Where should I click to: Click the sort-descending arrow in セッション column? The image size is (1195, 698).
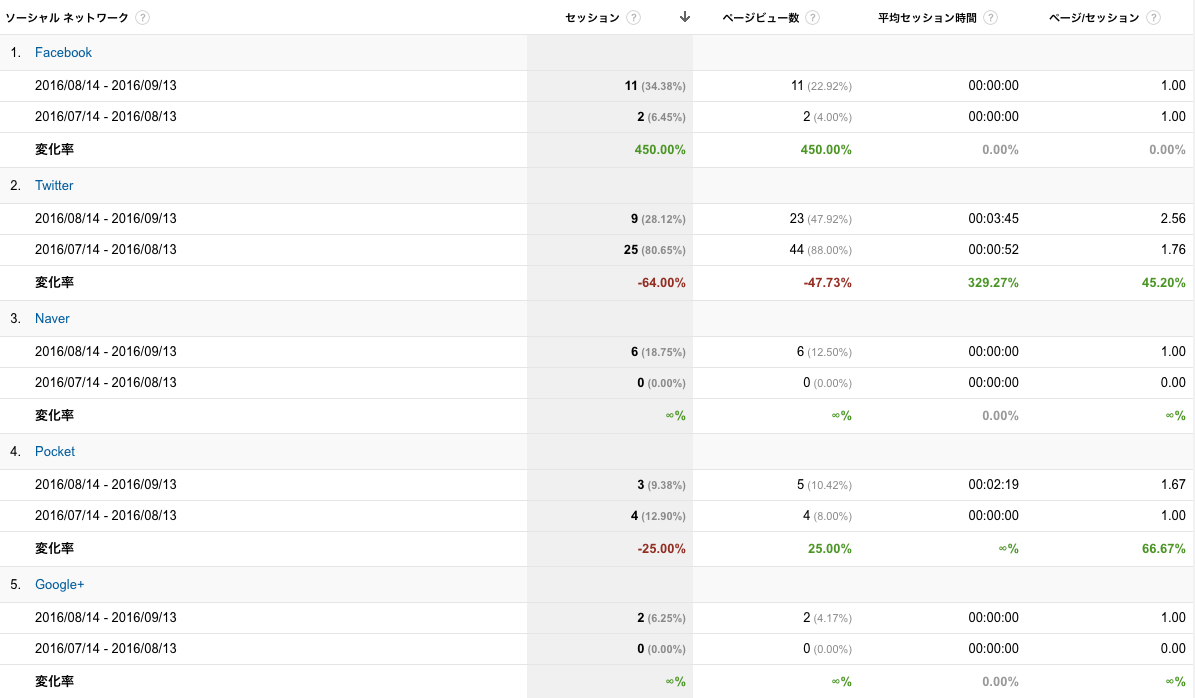click(x=684, y=17)
